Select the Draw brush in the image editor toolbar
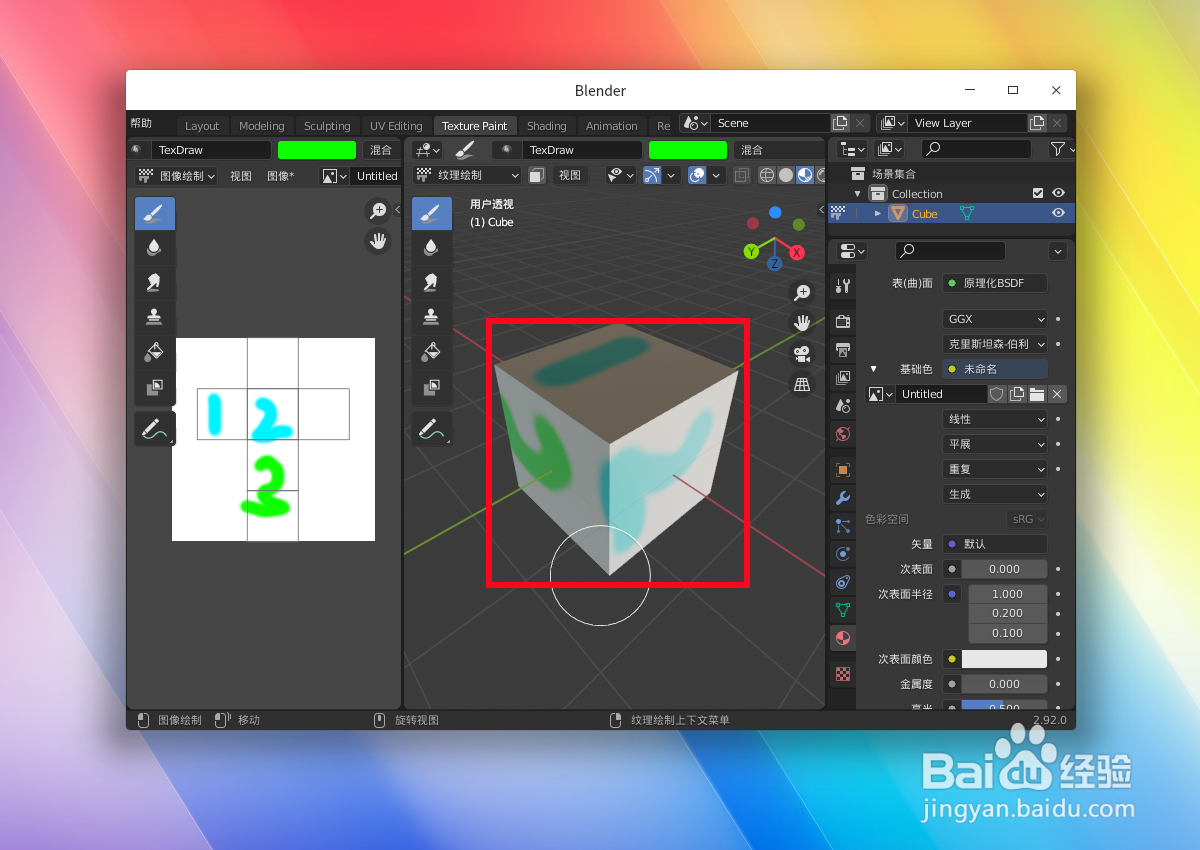 click(155, 214)
